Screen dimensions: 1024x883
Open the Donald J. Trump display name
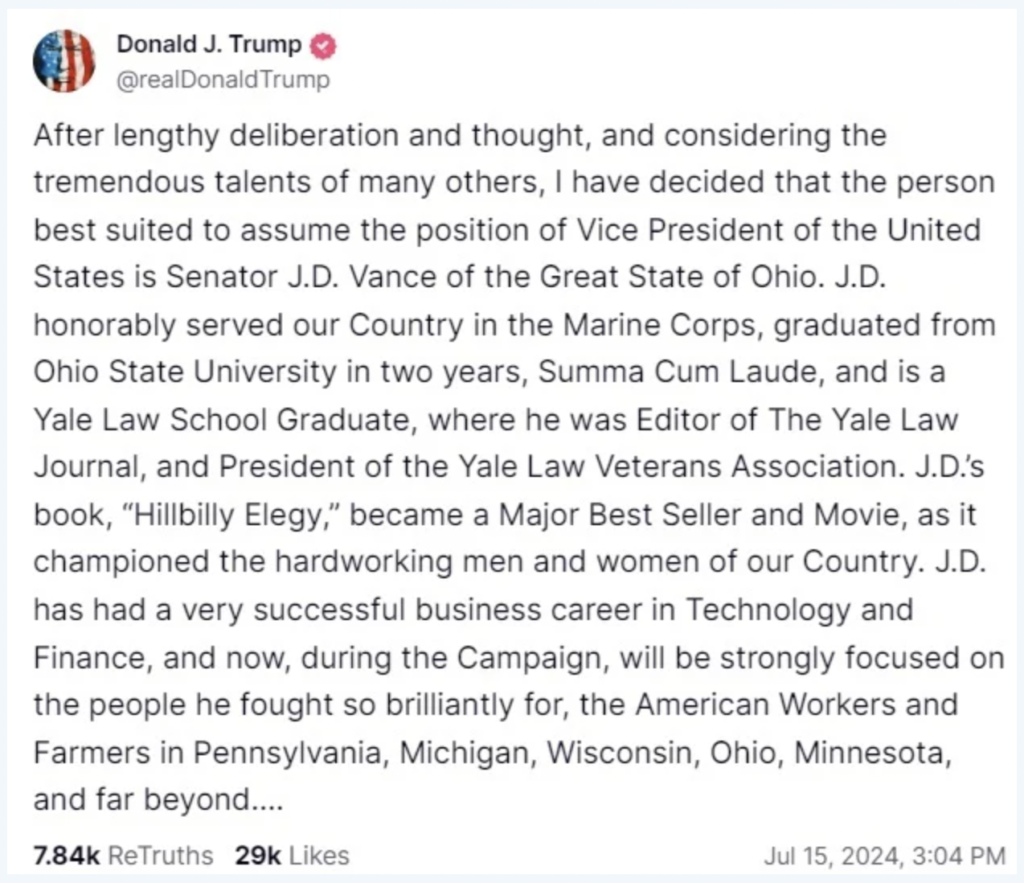point(209,44)
